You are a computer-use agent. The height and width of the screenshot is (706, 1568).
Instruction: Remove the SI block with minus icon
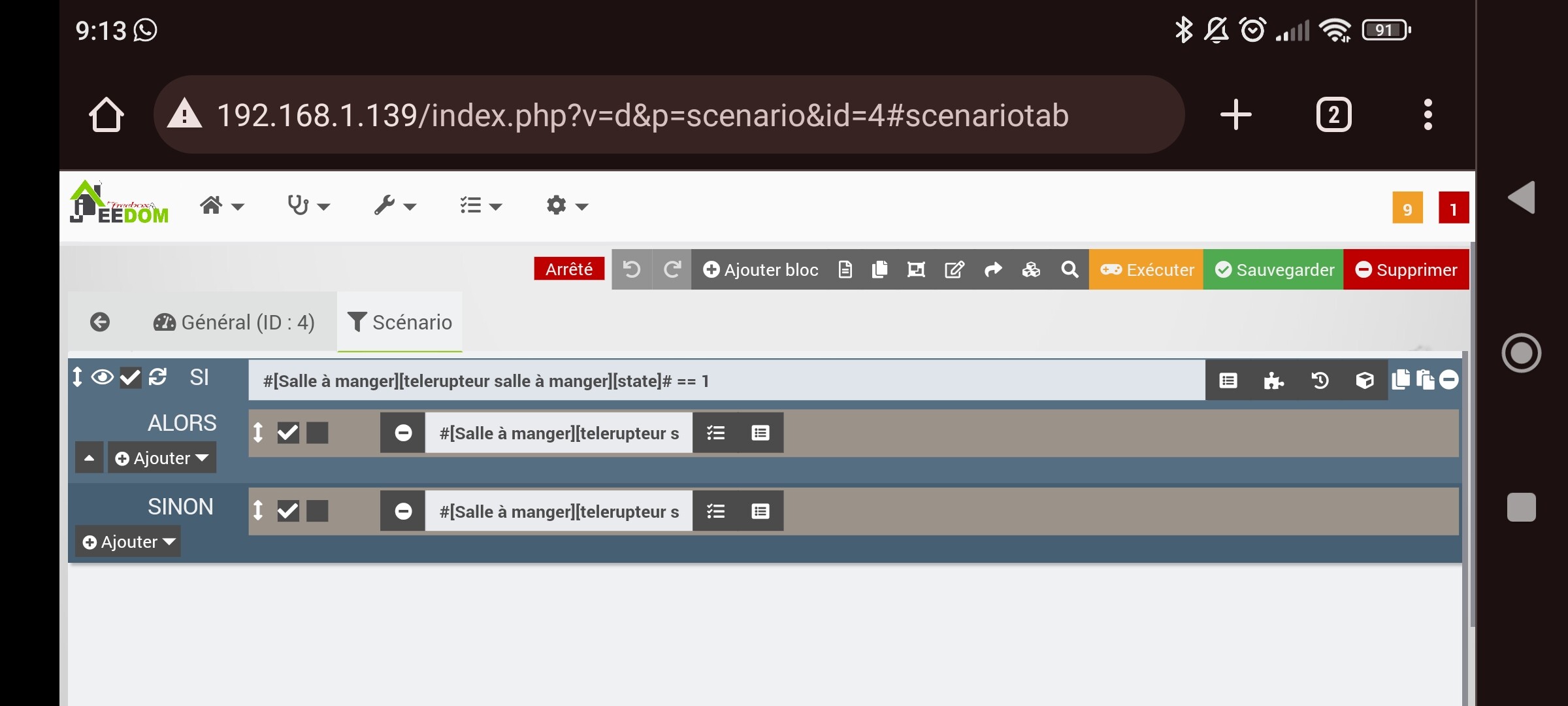(x=1448, y=380)
